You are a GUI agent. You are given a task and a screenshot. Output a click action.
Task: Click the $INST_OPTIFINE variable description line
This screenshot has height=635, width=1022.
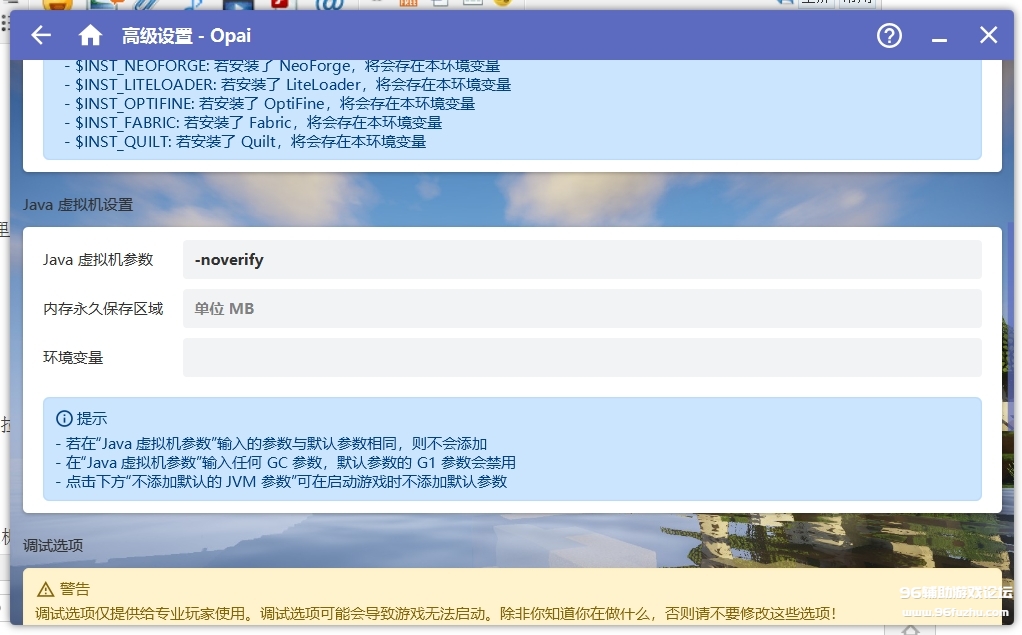tap(275, 104)
